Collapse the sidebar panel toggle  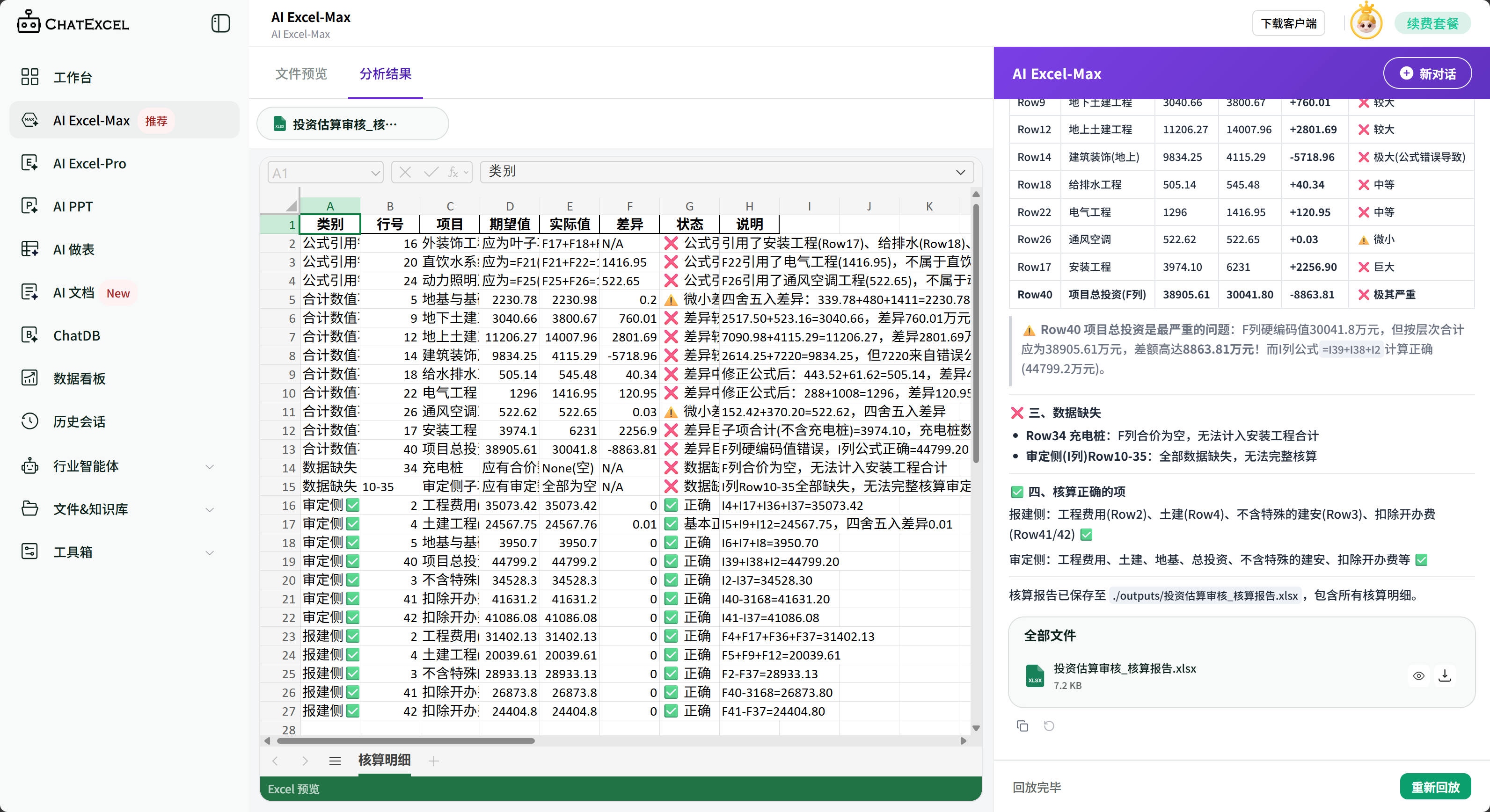(220, 23)
